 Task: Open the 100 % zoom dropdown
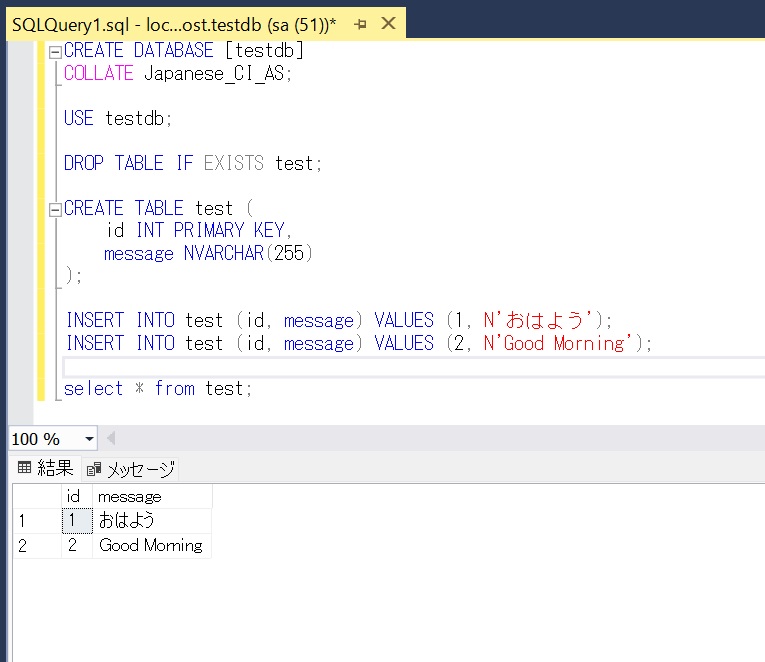pyautogui.click(x=89, y=439)
